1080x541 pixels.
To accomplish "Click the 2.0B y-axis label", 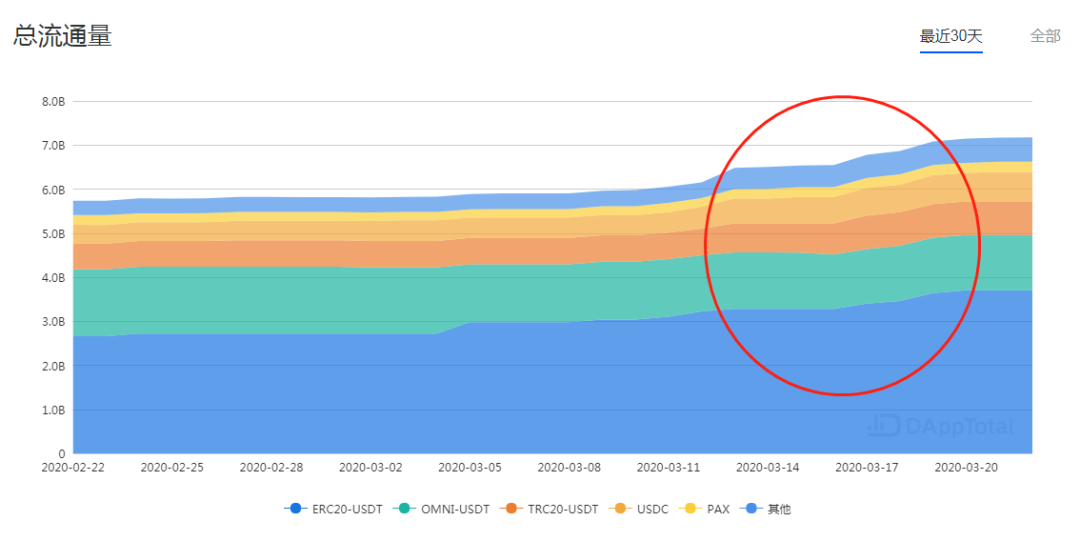I will coord(53,366).
